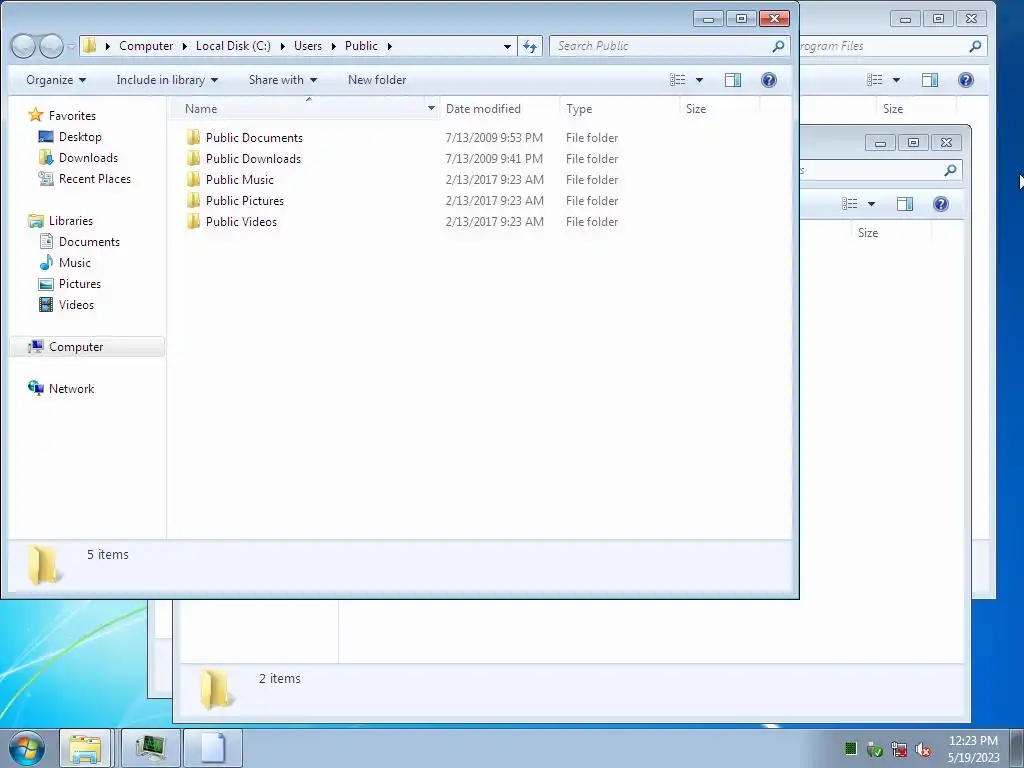Select Public Documents folder
Image resolution: width=1024 pixels, height=768 pixels.
pyautogui.click(x=254, y=138)
